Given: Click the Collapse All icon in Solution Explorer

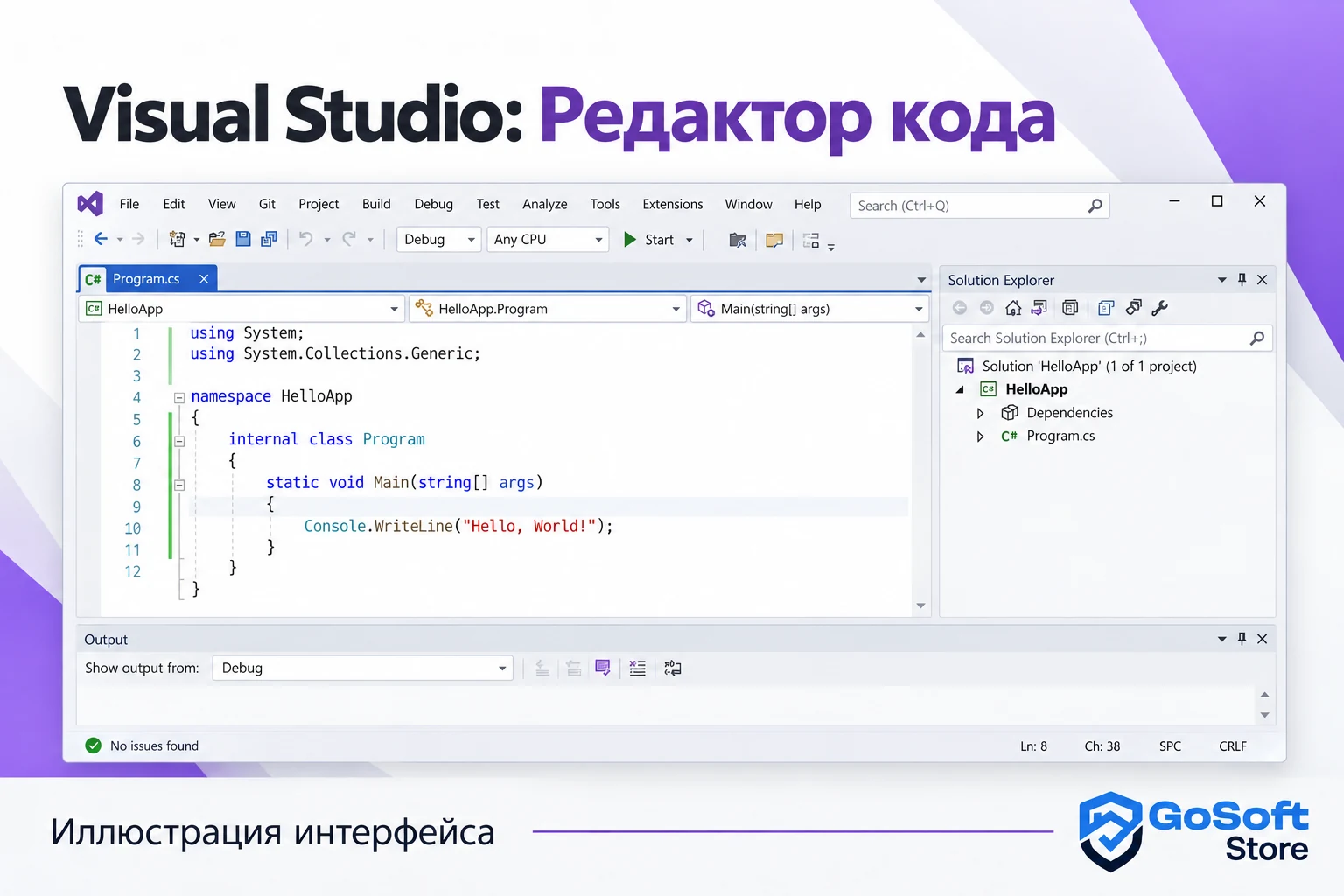Looking at the screenshot, I should click(1070, 308).
